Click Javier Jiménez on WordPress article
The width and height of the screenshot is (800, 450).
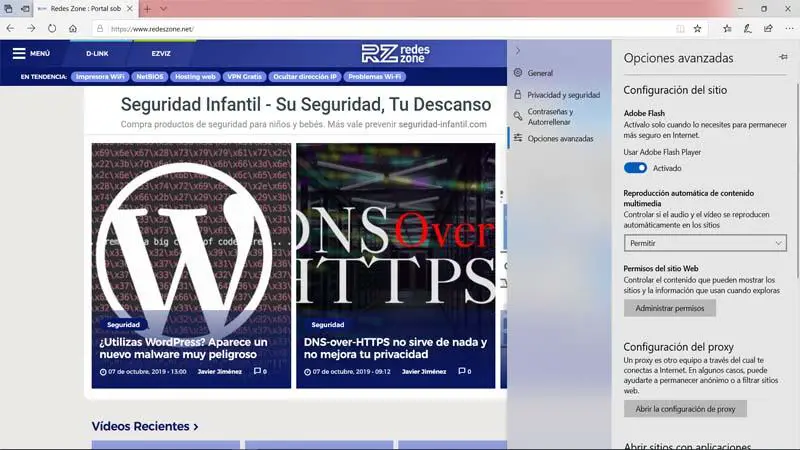220,371
